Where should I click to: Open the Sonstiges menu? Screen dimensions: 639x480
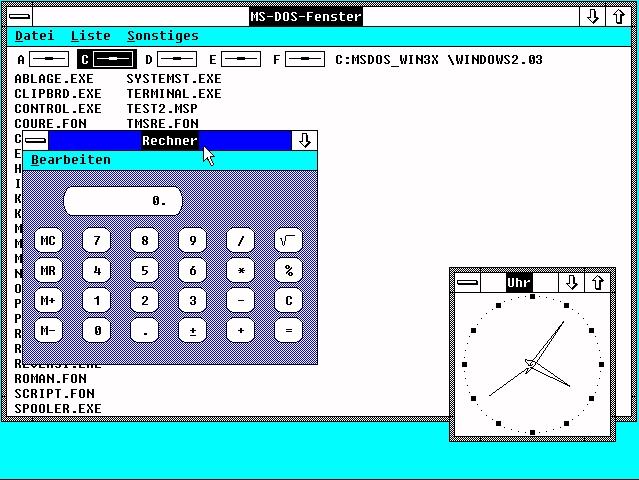click(x=162, y=36)
